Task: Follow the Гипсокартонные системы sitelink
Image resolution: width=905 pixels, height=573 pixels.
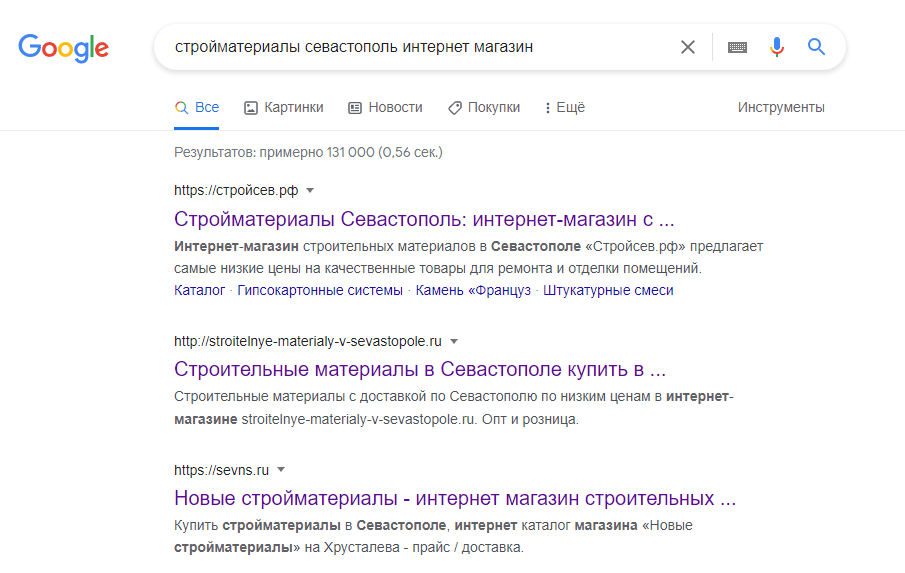Action: pos(320,290)
